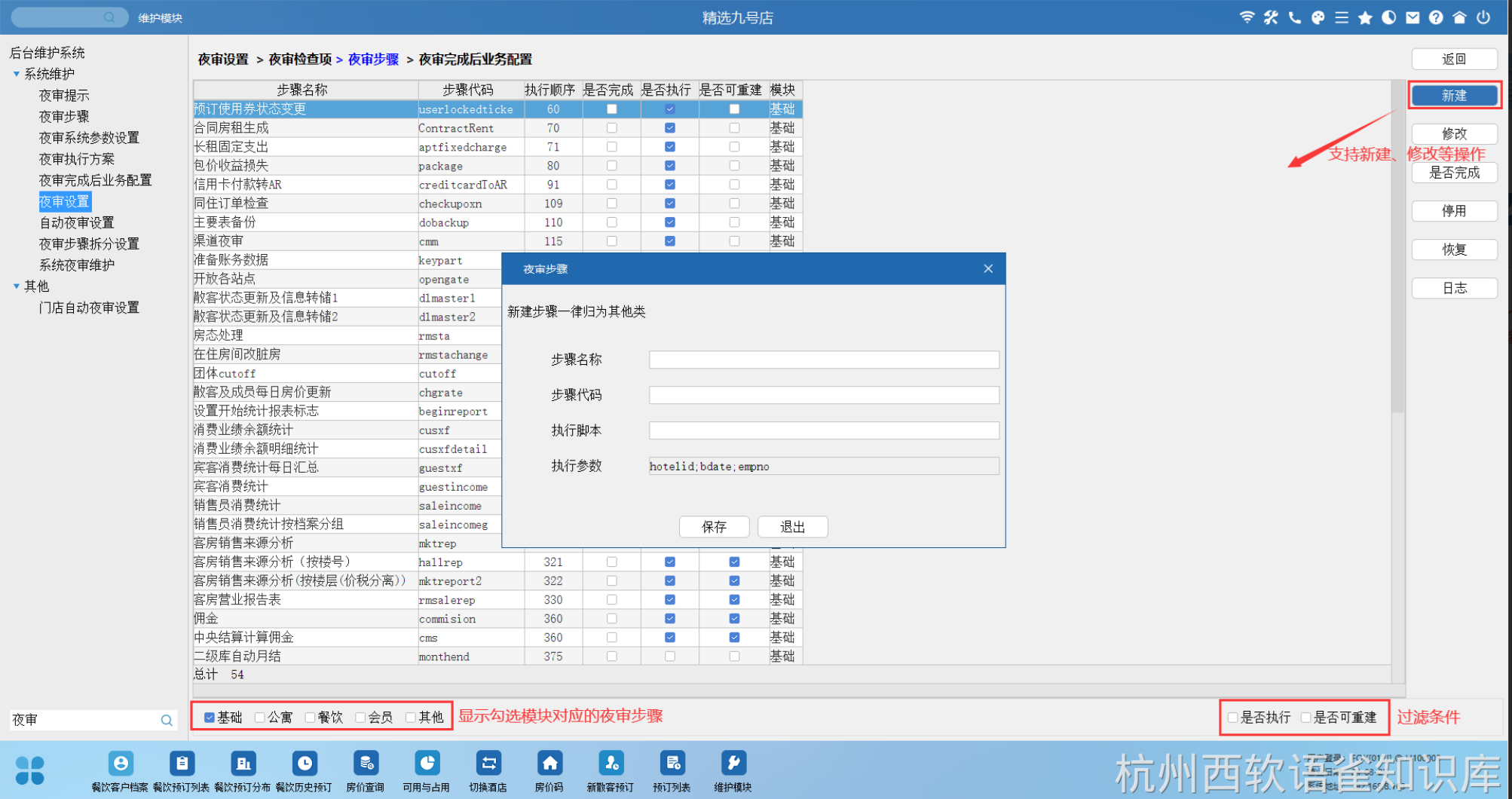
Task: Click the palette theme icon in header
Action: [1318, 17]
